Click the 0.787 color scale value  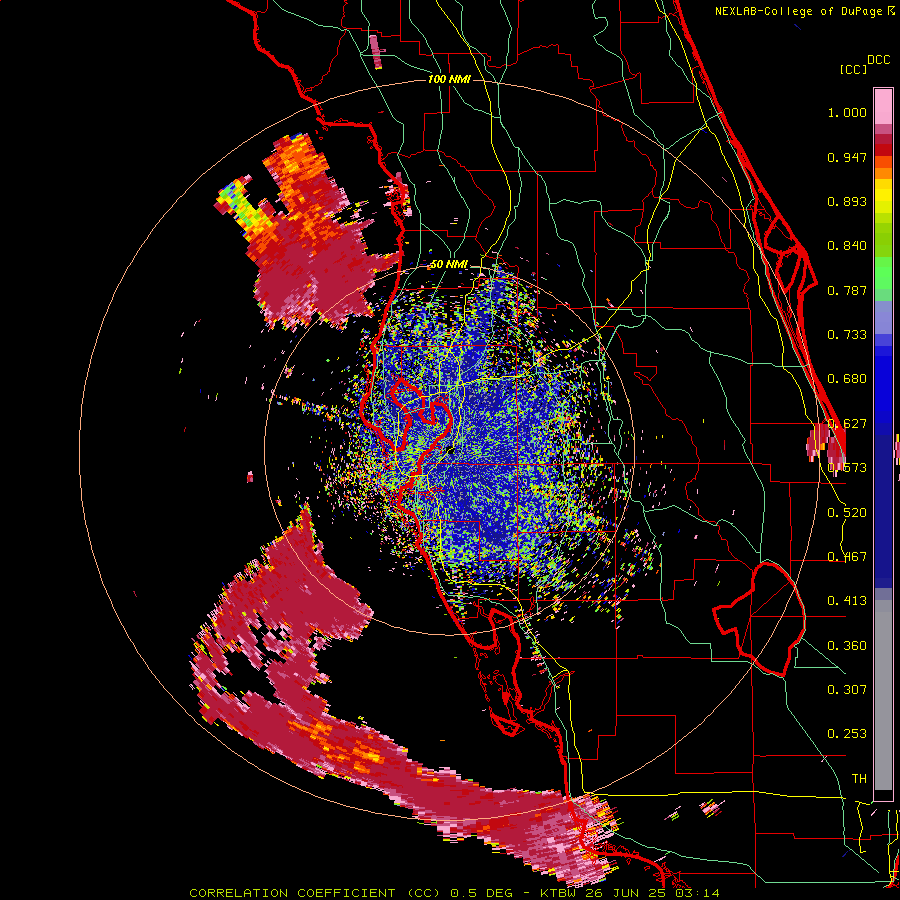pyautogui.click(x=847, y=290)
